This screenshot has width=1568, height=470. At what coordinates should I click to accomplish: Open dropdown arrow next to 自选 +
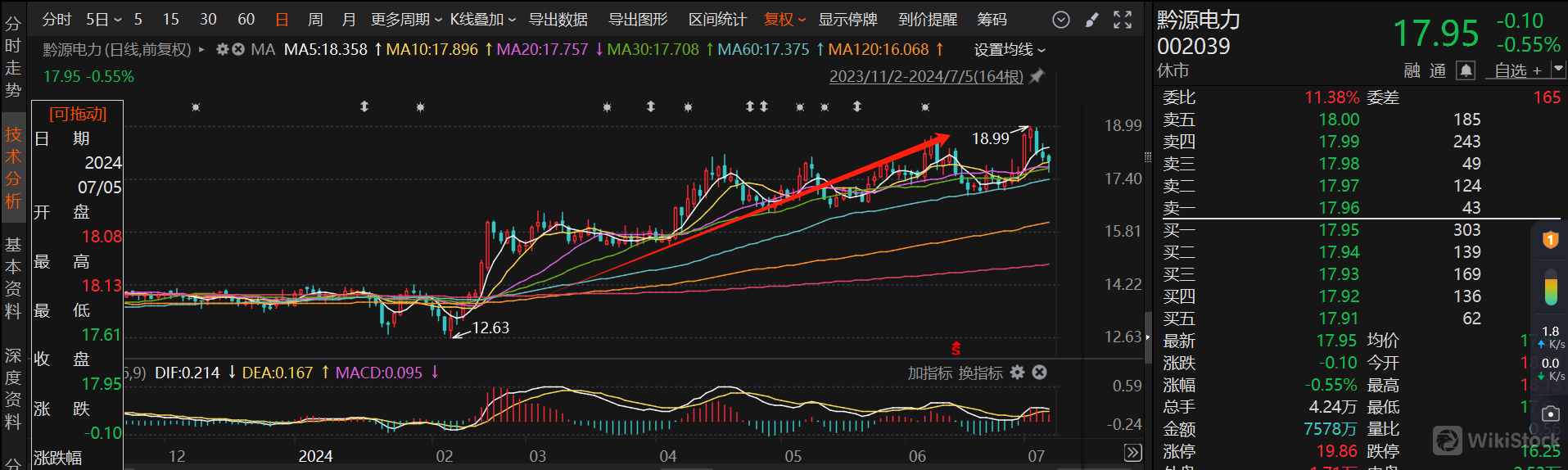click(x=1557, y=70)
